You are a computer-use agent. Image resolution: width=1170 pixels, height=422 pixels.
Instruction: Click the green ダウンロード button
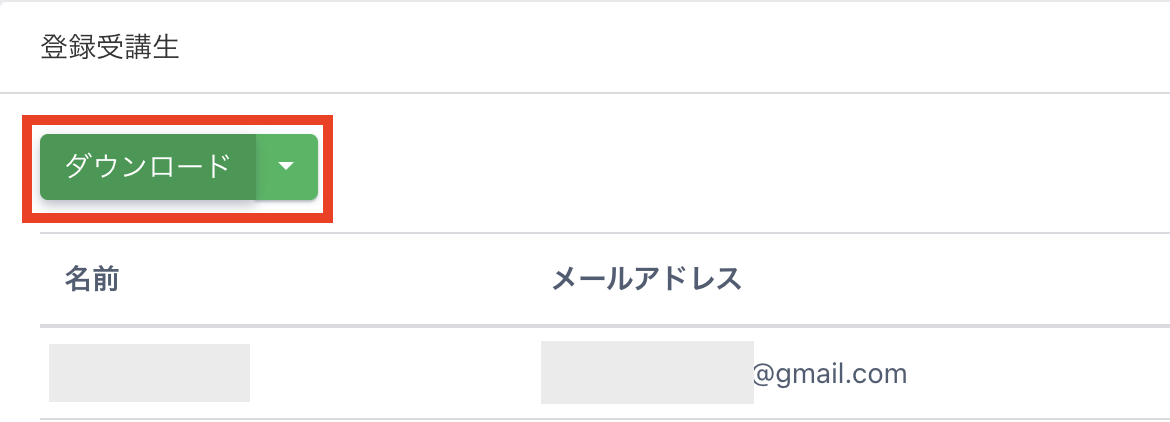point(148,166)
